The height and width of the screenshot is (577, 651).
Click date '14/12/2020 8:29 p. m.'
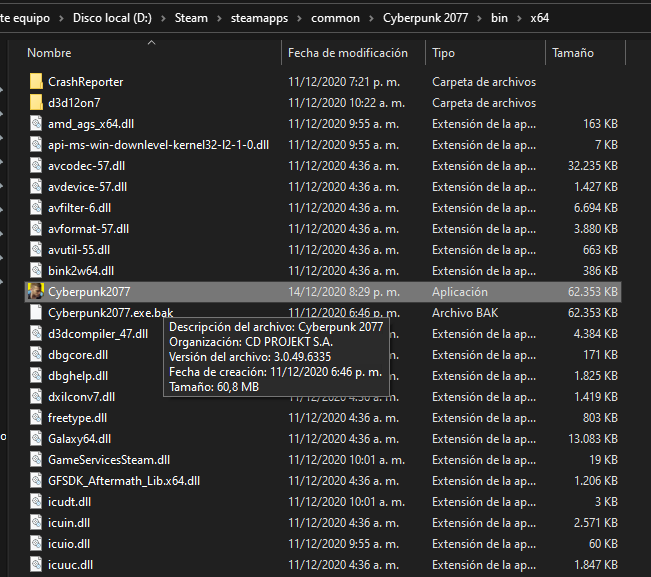point(344,292)
